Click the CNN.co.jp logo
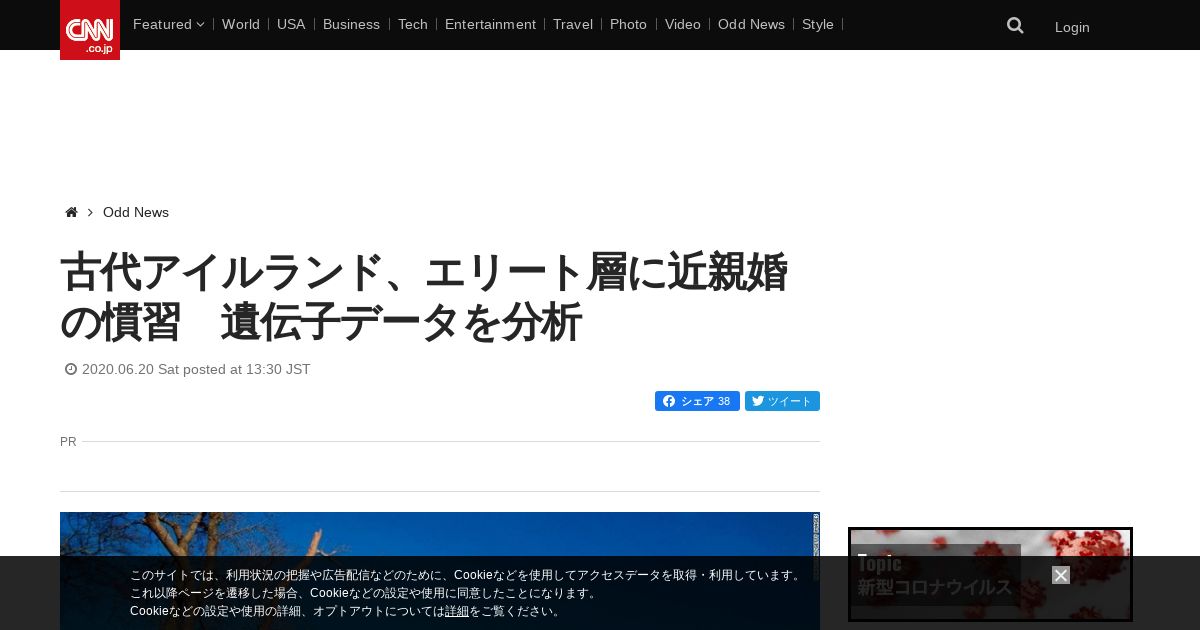The width and height of the screenshot is (1200, 630). point(90,30)
